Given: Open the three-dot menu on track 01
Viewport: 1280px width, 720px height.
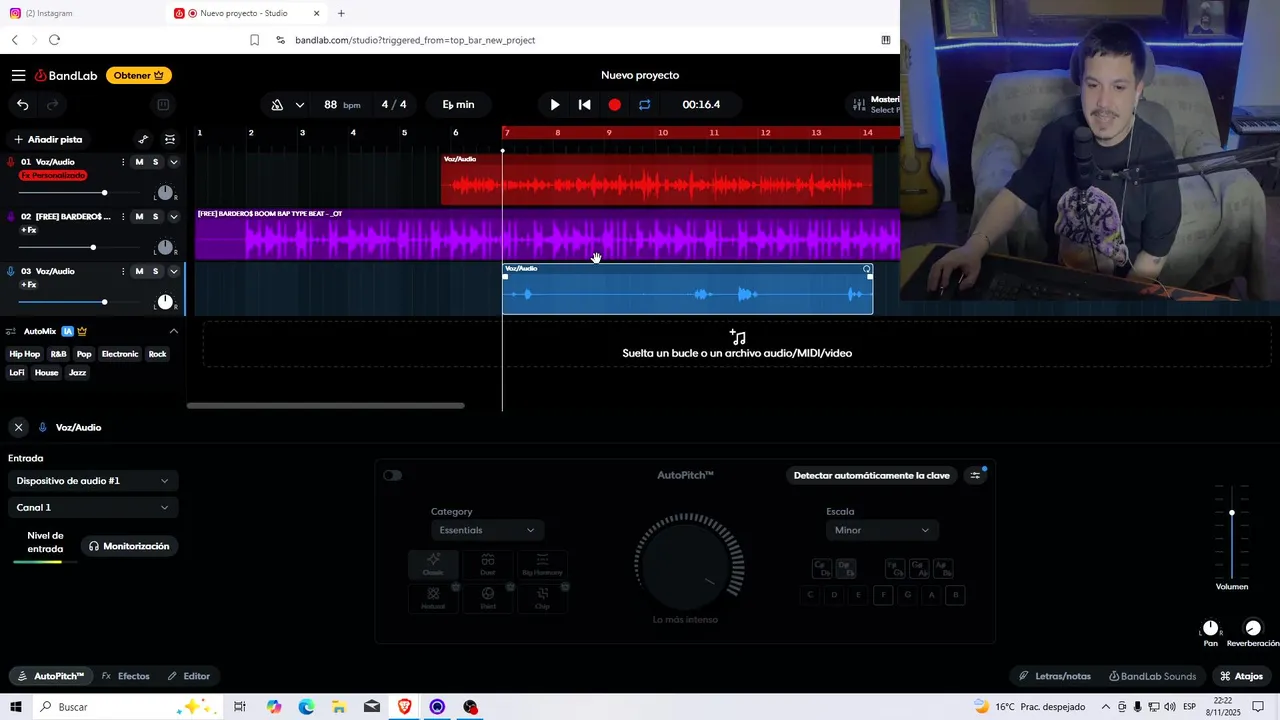Looking at the screenshot, I should [123, 162].
